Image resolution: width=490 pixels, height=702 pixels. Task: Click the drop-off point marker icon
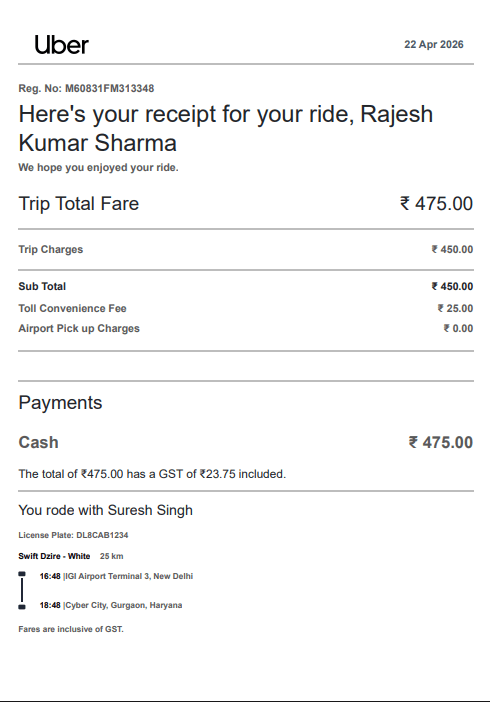click(22, 607)
